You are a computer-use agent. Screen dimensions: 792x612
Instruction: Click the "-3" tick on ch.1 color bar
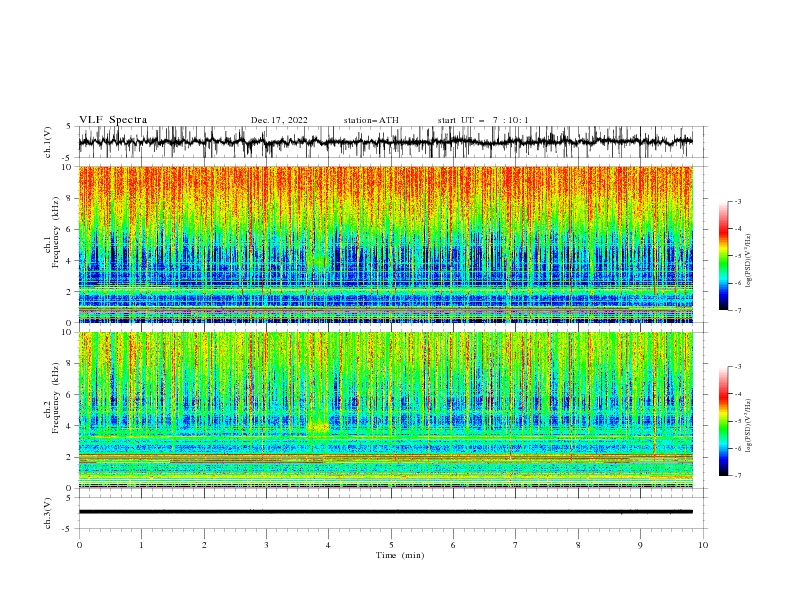click(737, 201)
